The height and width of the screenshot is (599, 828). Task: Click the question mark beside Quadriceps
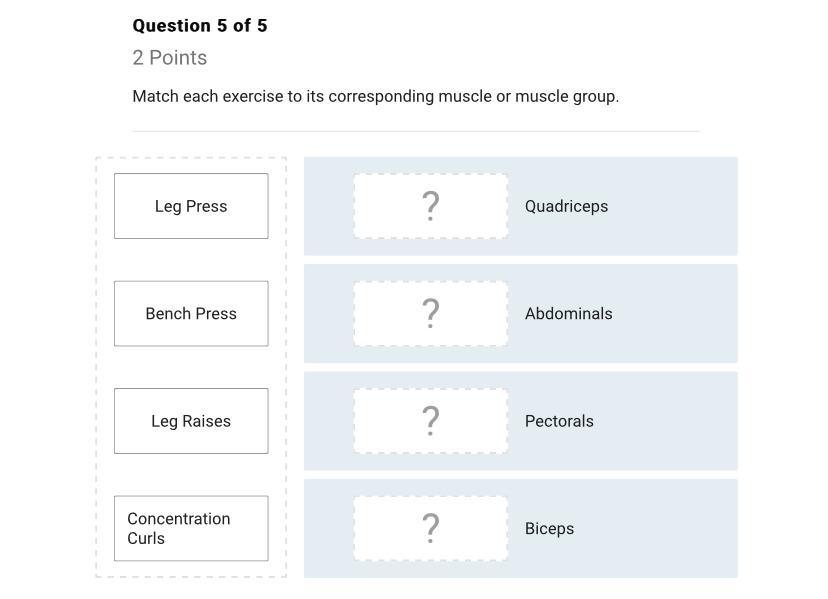(x=431, y=206)
